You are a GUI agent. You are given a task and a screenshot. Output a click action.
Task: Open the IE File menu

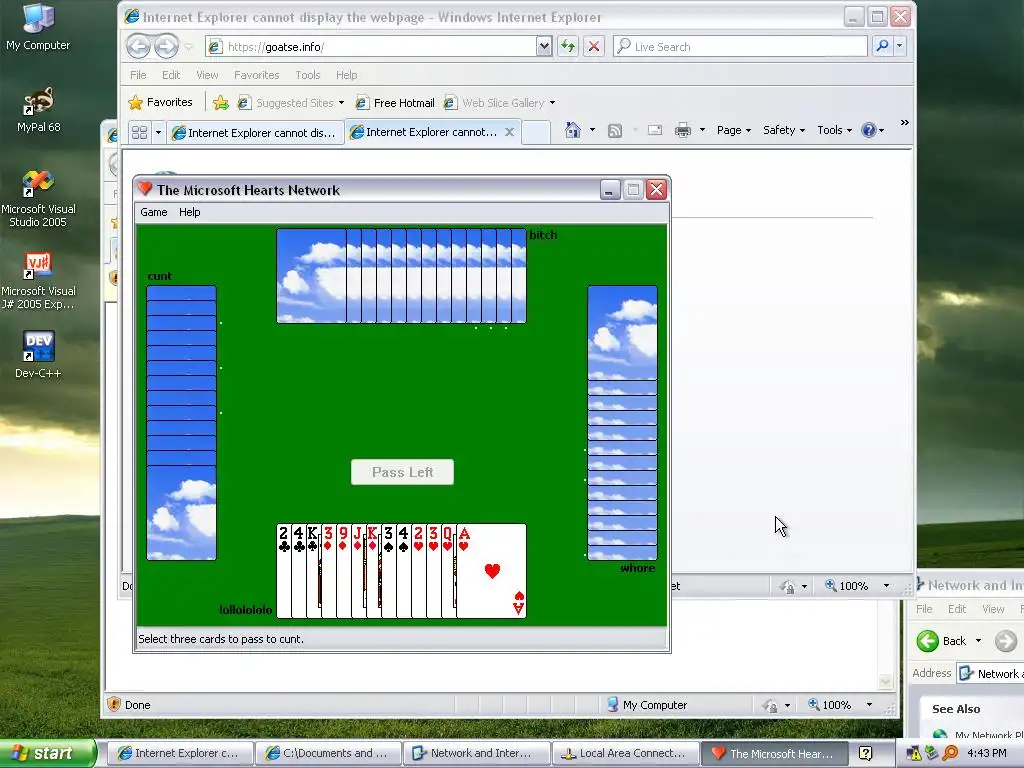[x=138, y=75]
